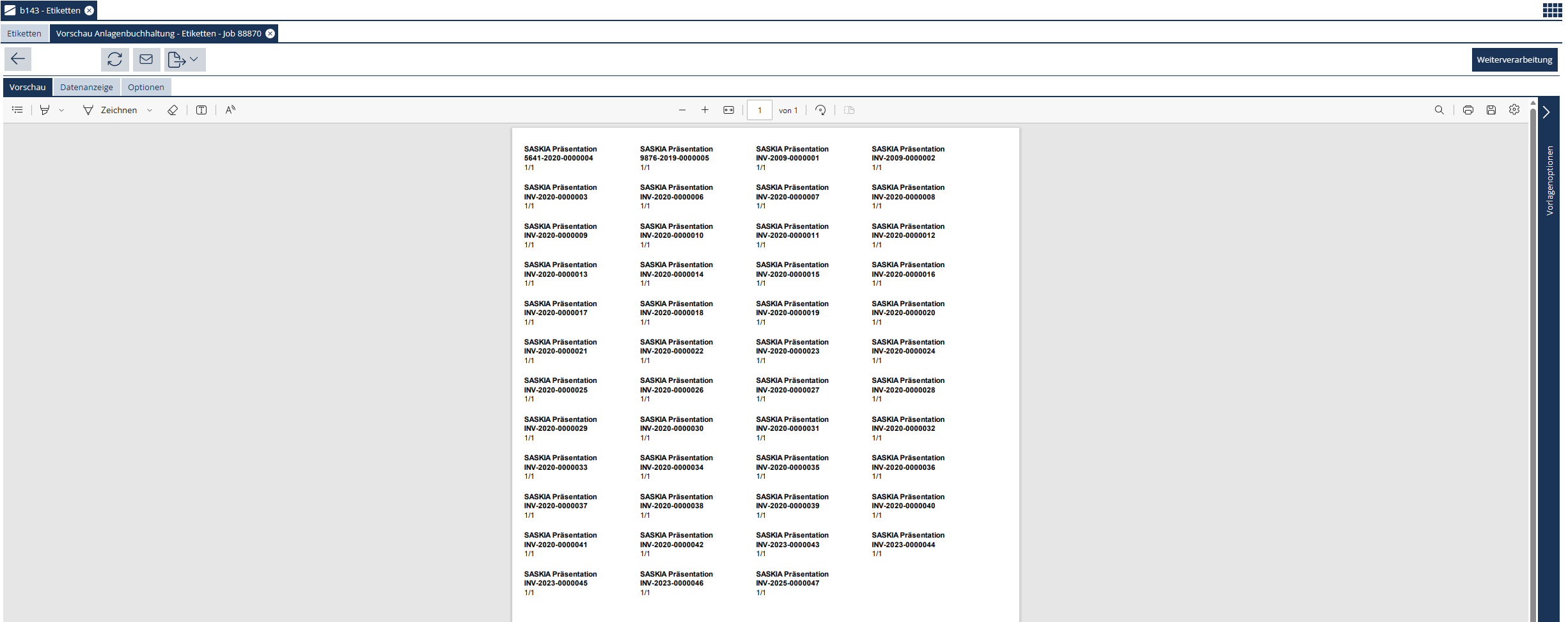Open the Optionen tab
Screen dimensions: 1568x622
[x=146, y=88]
